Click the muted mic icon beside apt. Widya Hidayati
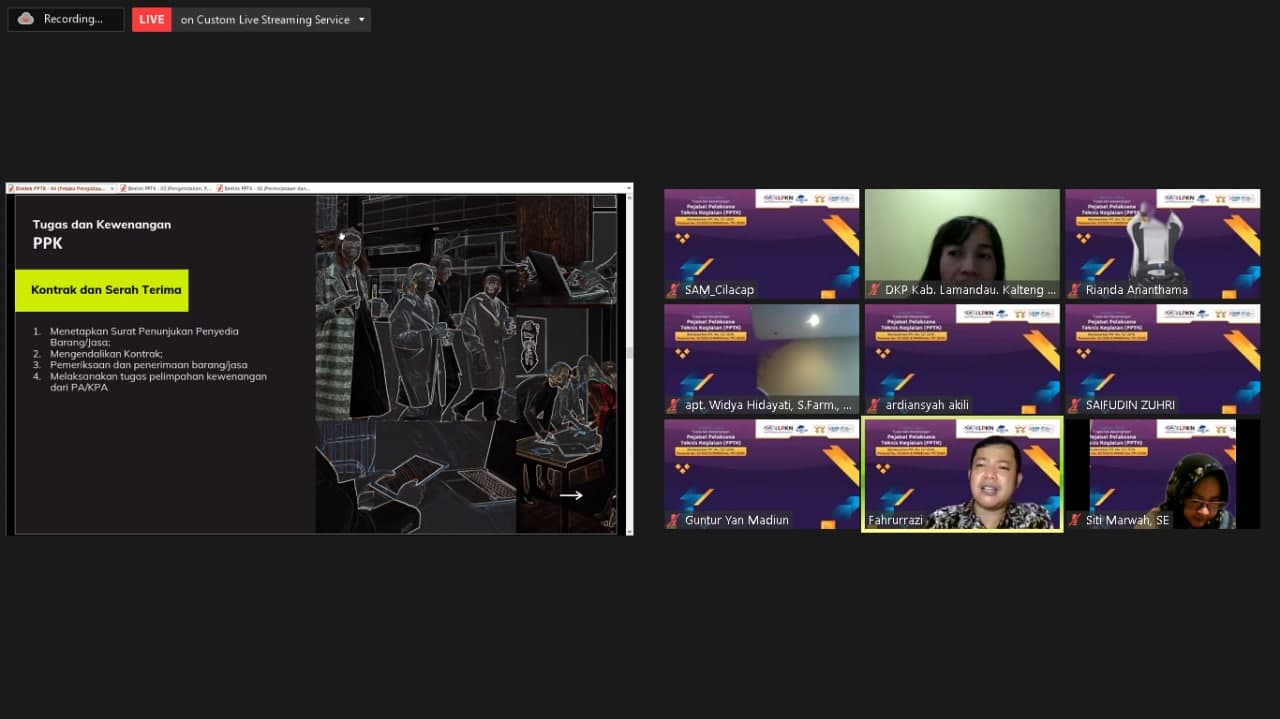 pos(674,405)
